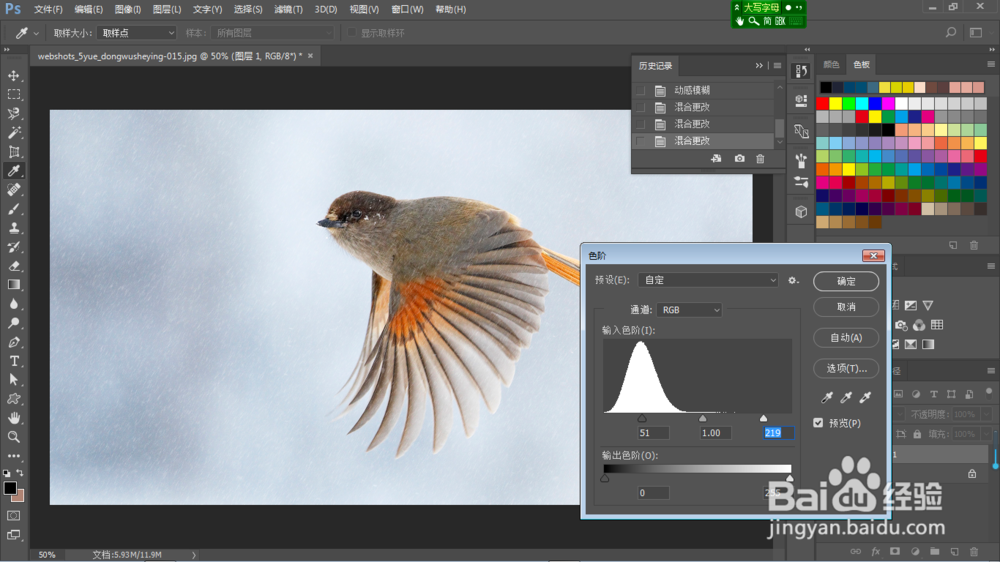The image size is (1000, 562).
Task: Open the 图层(L) menu
Action: click(167, 10)
